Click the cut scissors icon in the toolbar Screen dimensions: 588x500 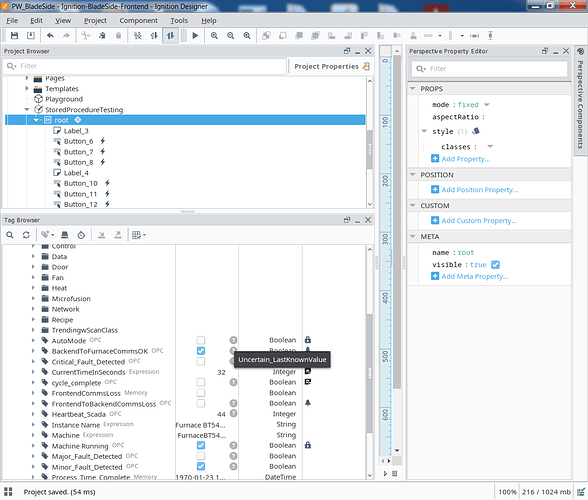pyautogui.click(x=86, y=36)
